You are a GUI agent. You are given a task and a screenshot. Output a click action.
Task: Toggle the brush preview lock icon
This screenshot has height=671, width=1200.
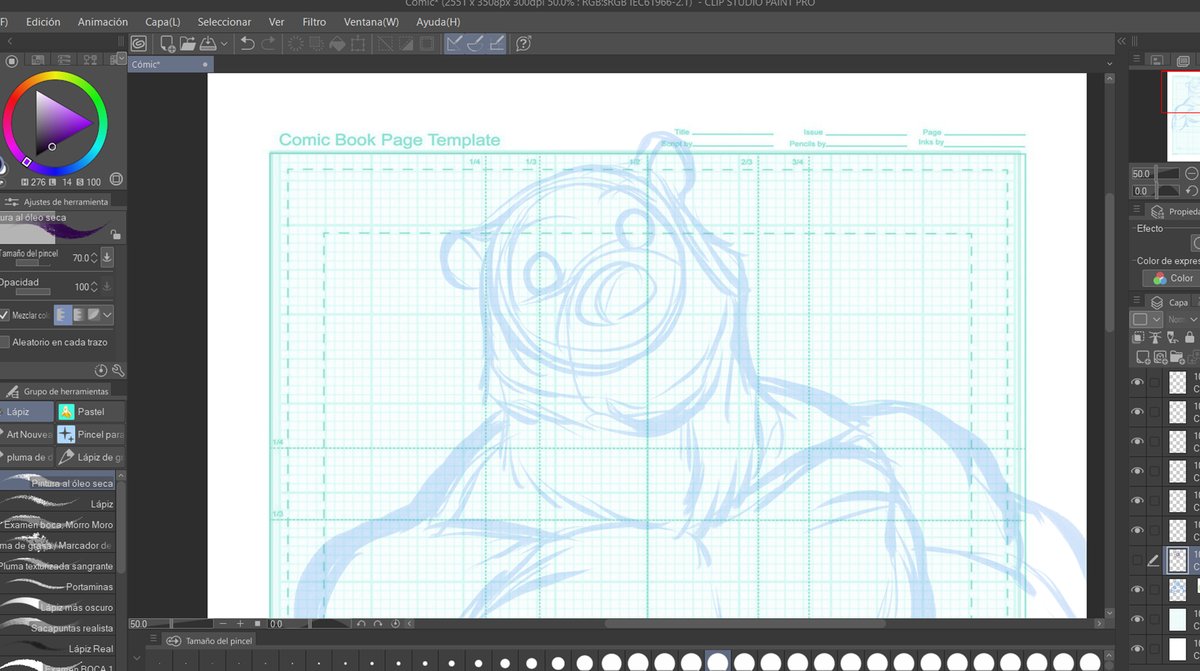116,234
